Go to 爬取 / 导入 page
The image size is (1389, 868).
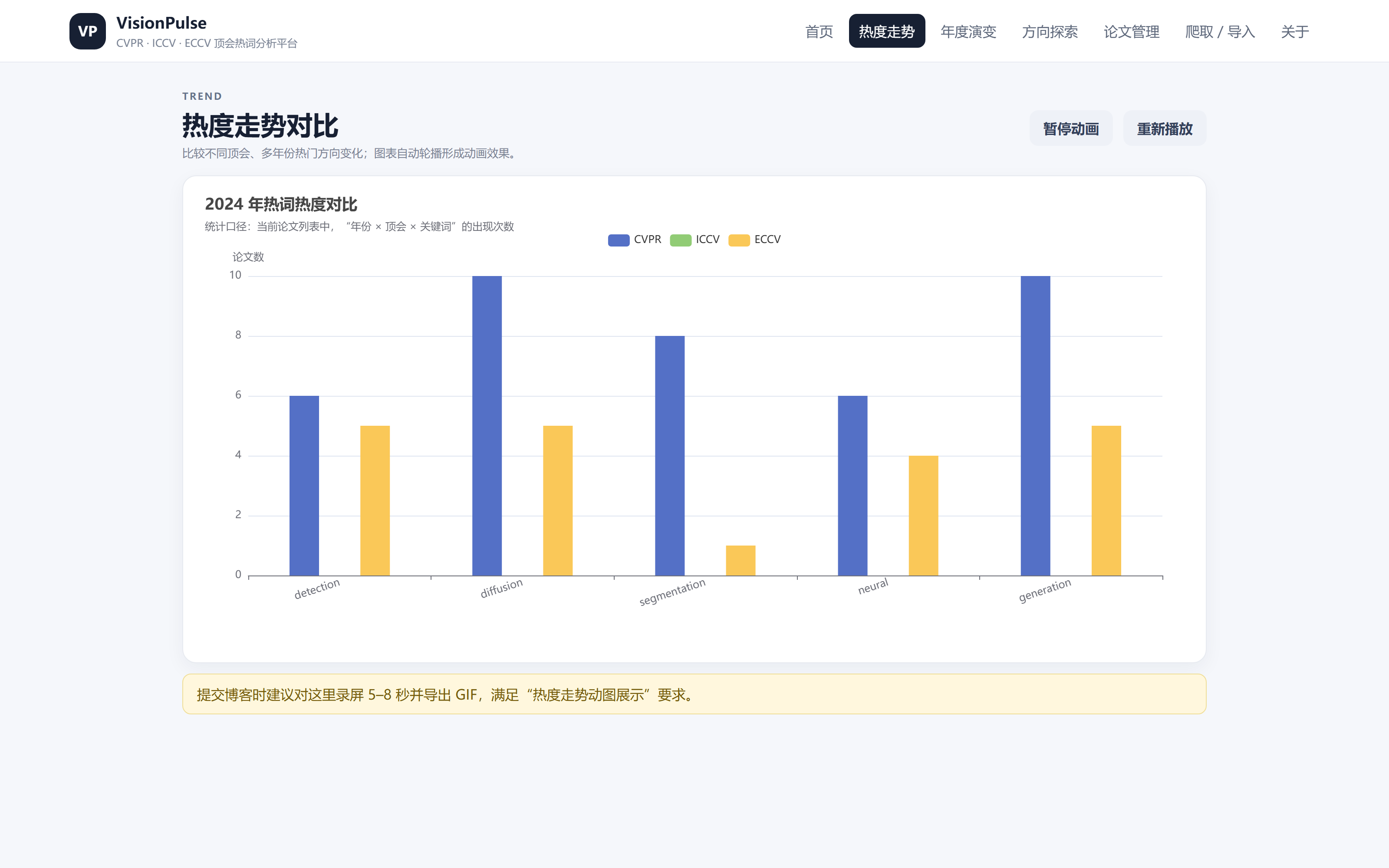(1220, 32)
